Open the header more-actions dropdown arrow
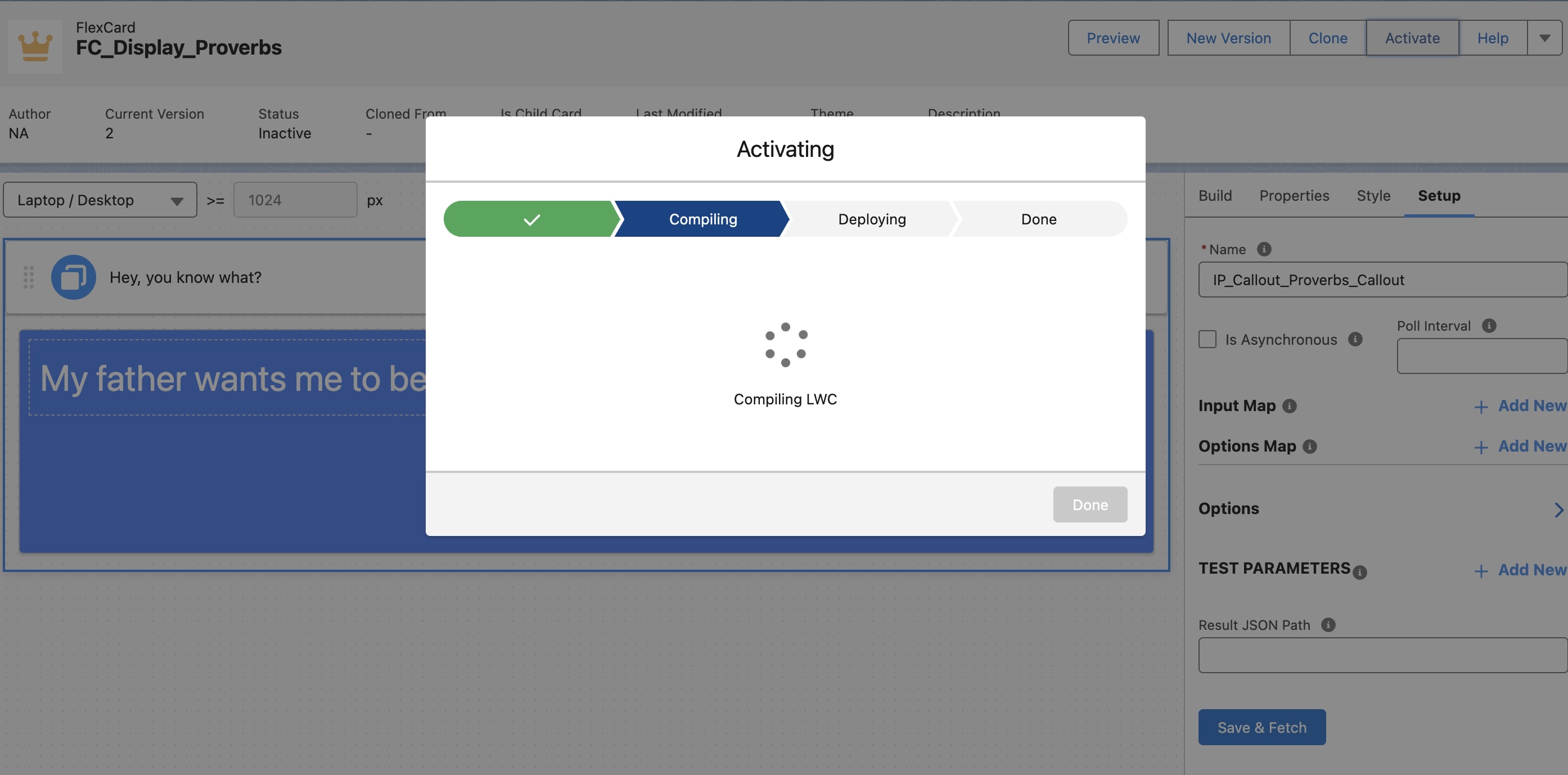Viewport: 1568px width, 775px height. [x=1544, y=38]
